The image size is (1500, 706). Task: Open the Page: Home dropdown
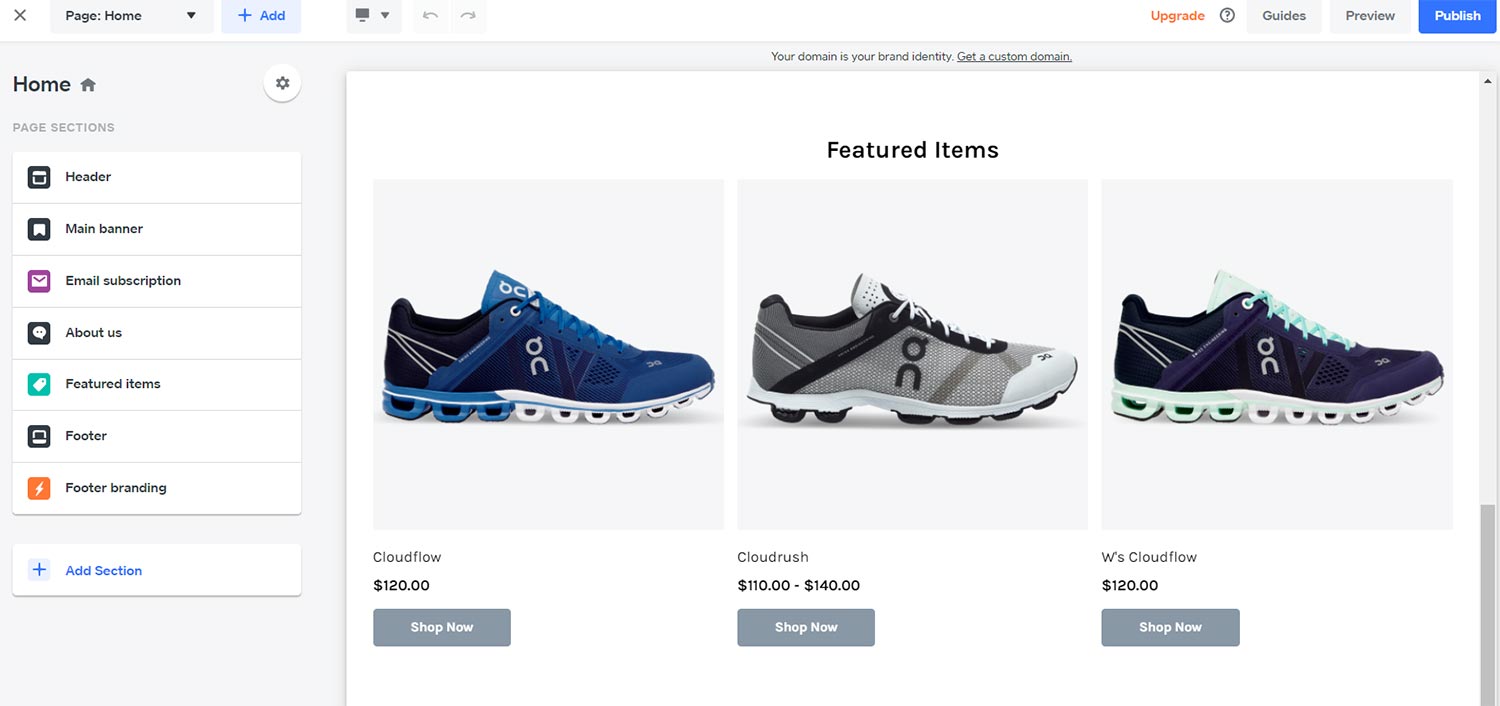[x=131, y=16]
